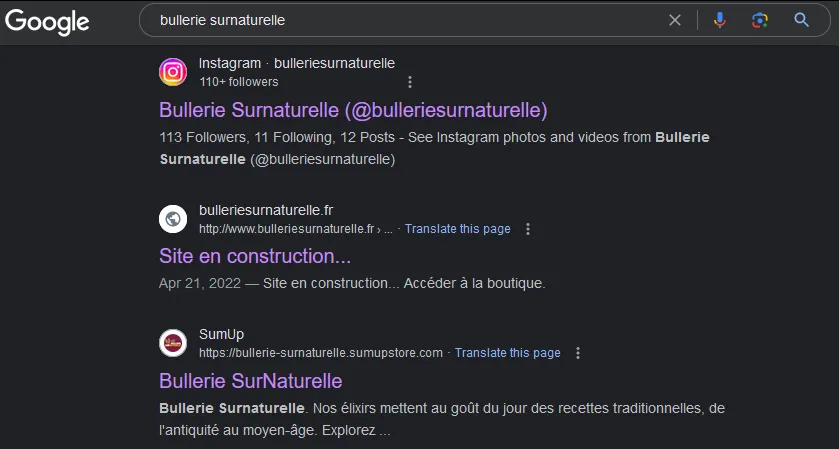Translate the sumupstore.com page

pyautogui.click(x=507, y=353)
